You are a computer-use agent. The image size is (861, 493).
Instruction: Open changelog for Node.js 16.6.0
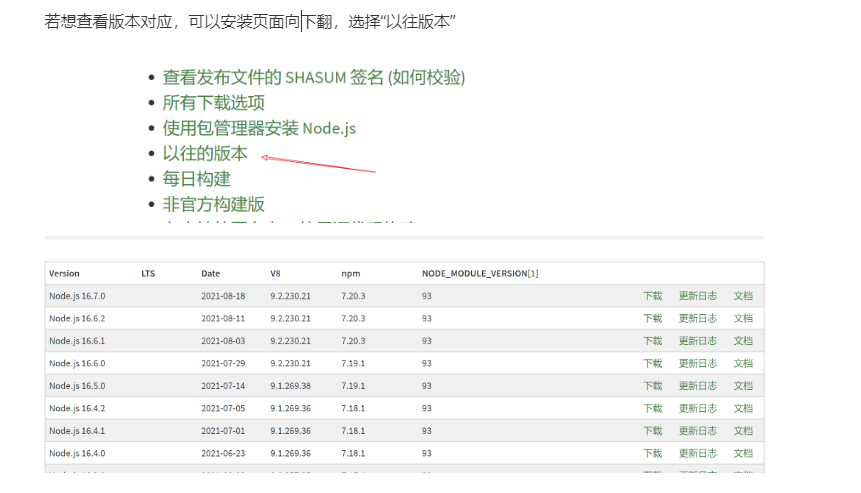(x=697, y=363)
